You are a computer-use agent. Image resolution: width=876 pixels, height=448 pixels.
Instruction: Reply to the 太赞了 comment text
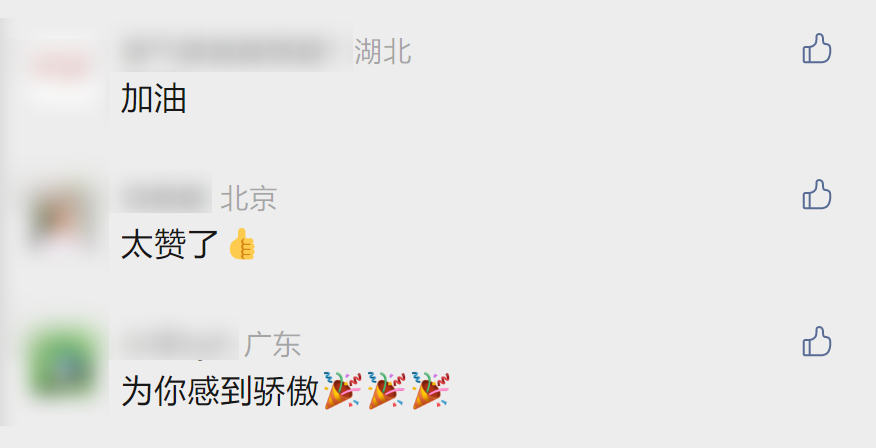(x=169, y=245)
